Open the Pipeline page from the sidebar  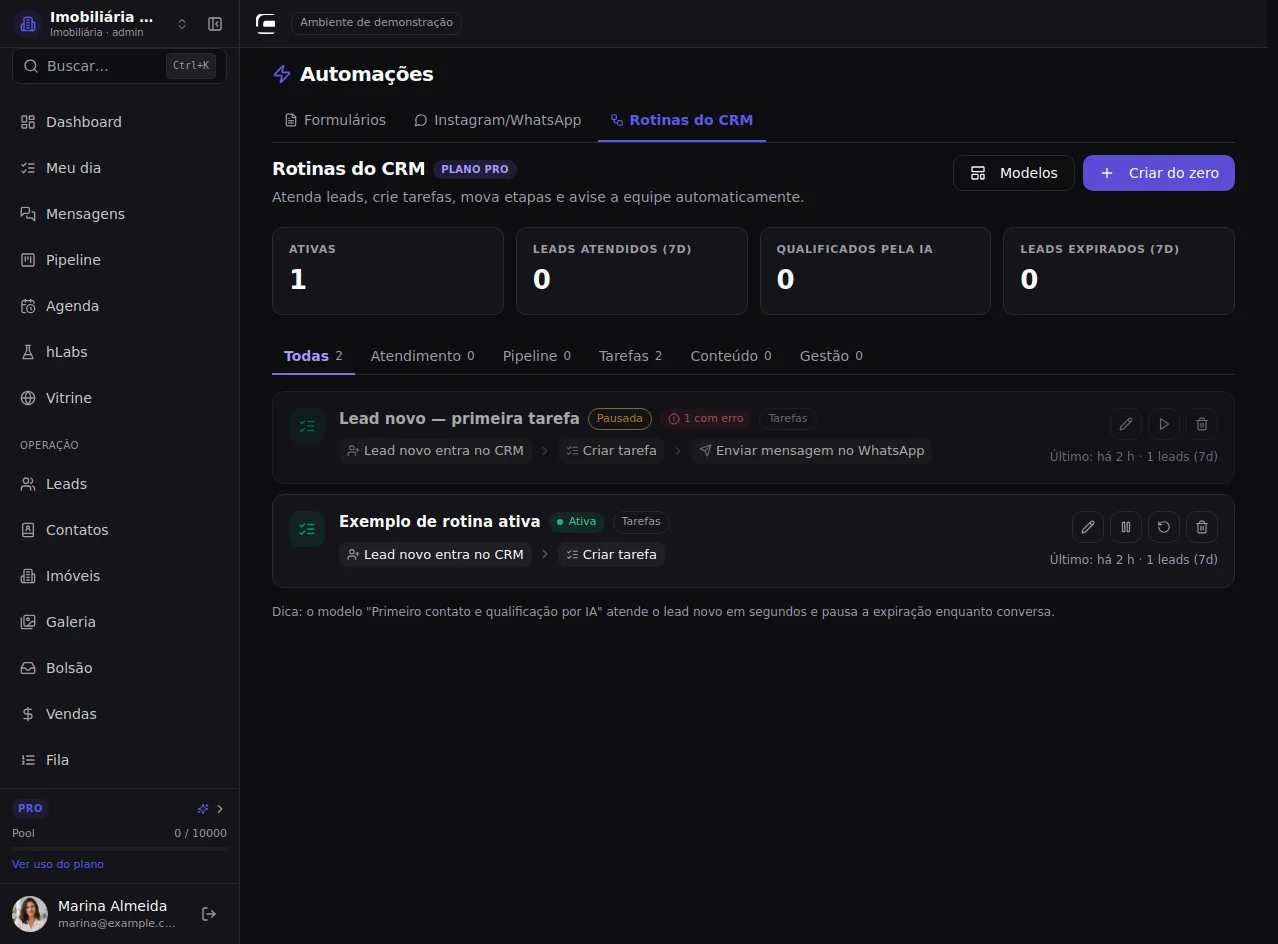click(x=120, y=260)
